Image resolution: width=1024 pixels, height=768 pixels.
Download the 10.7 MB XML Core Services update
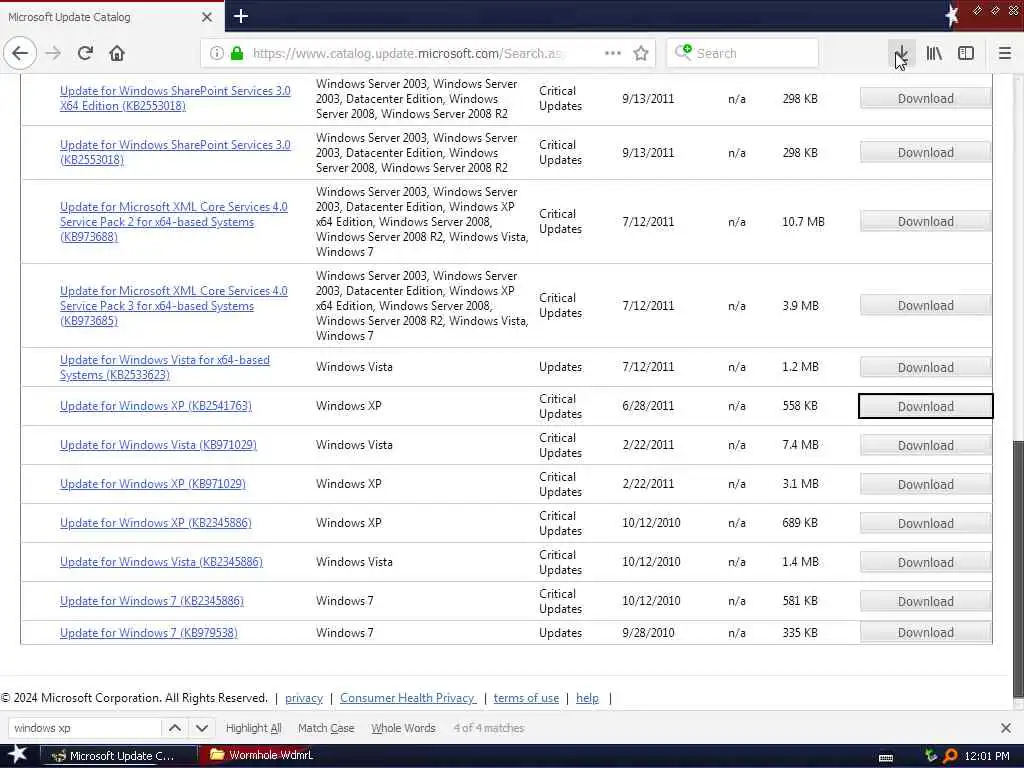click(x=925, y=221)
